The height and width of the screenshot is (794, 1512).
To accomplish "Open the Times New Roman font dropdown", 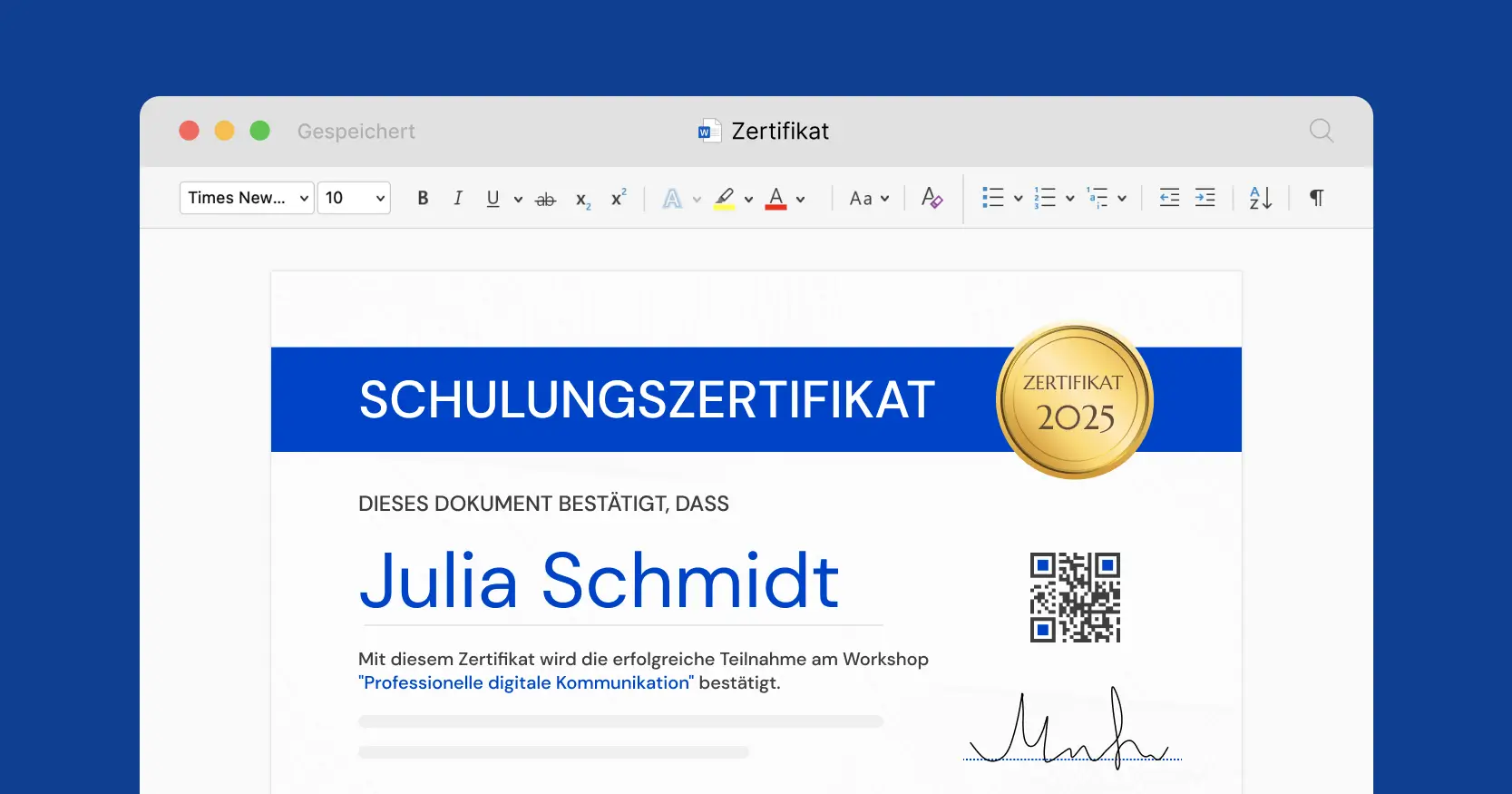I will pyautogui.click(x=247, y=198).
